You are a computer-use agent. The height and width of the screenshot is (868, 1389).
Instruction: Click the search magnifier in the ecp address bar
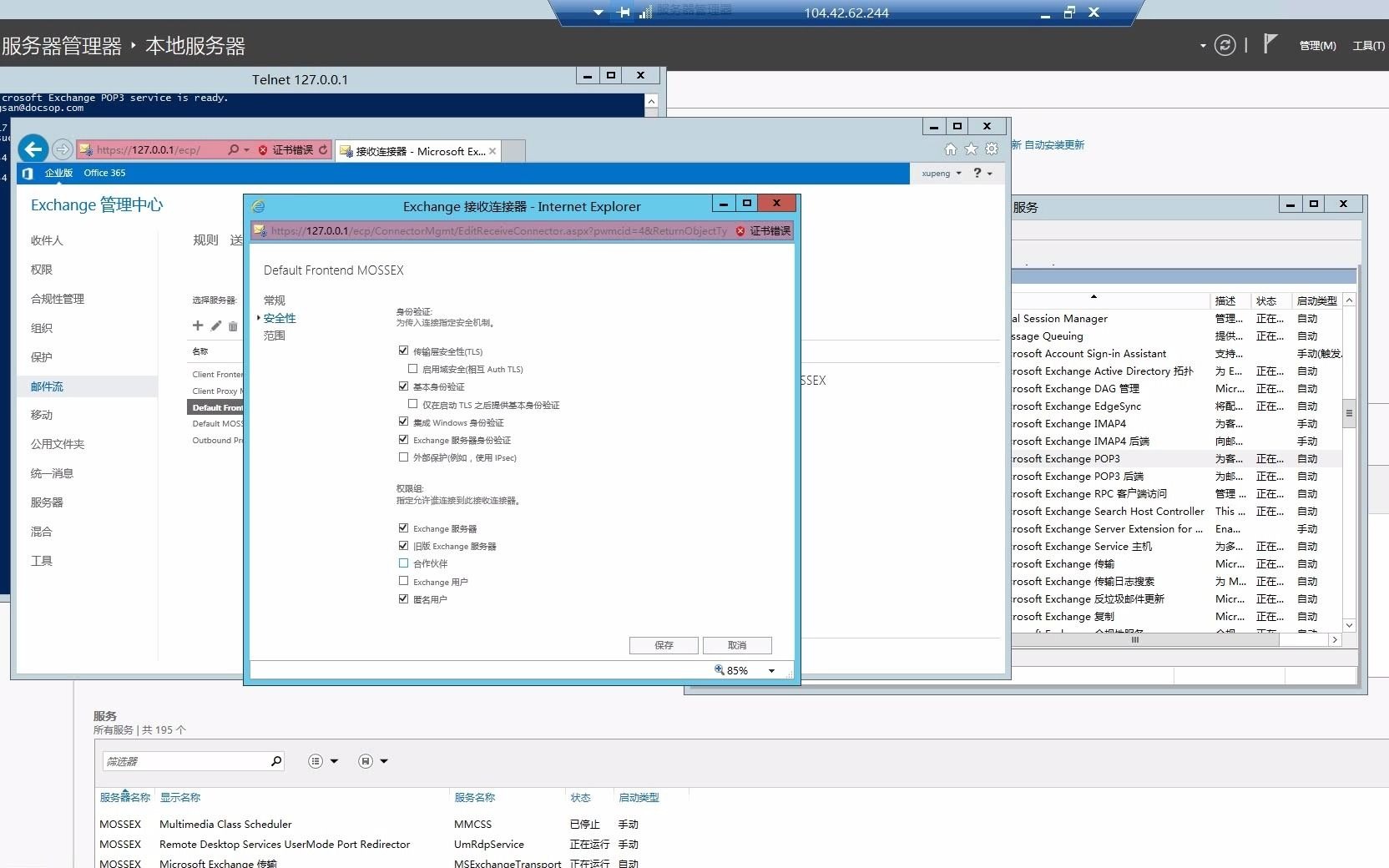[233, 150]
